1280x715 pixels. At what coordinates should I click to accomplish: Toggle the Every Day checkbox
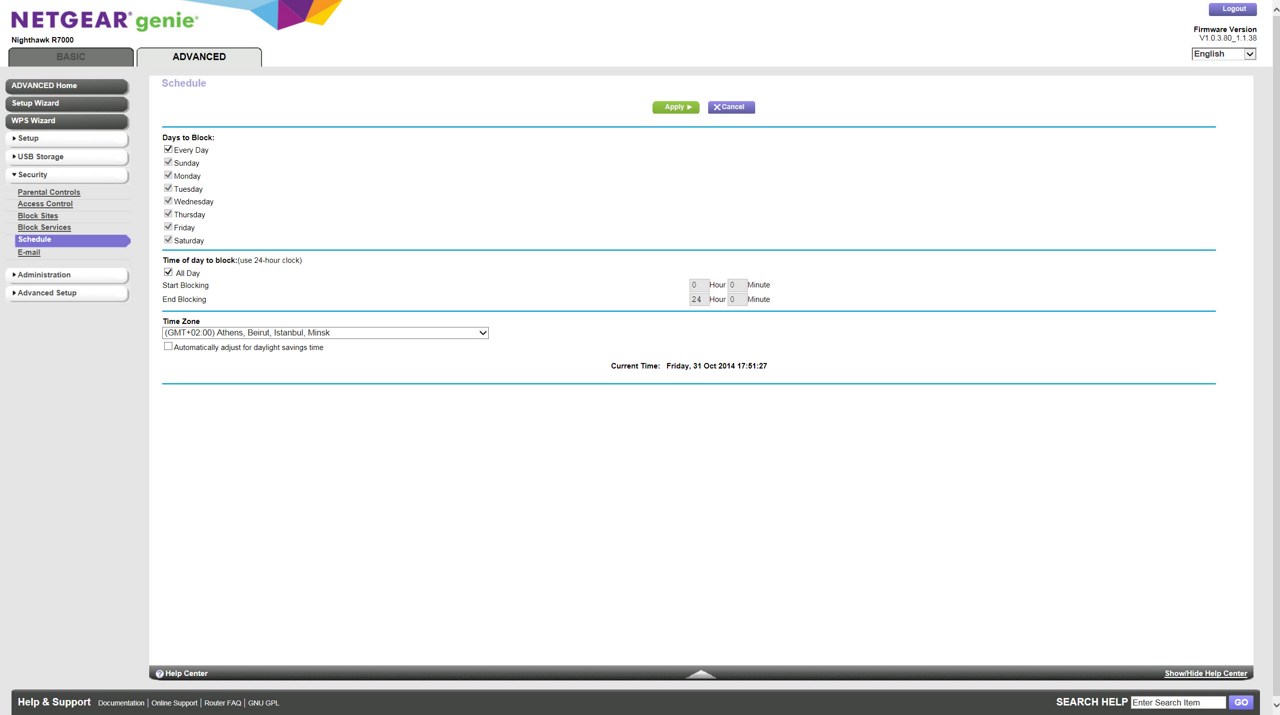168,149
